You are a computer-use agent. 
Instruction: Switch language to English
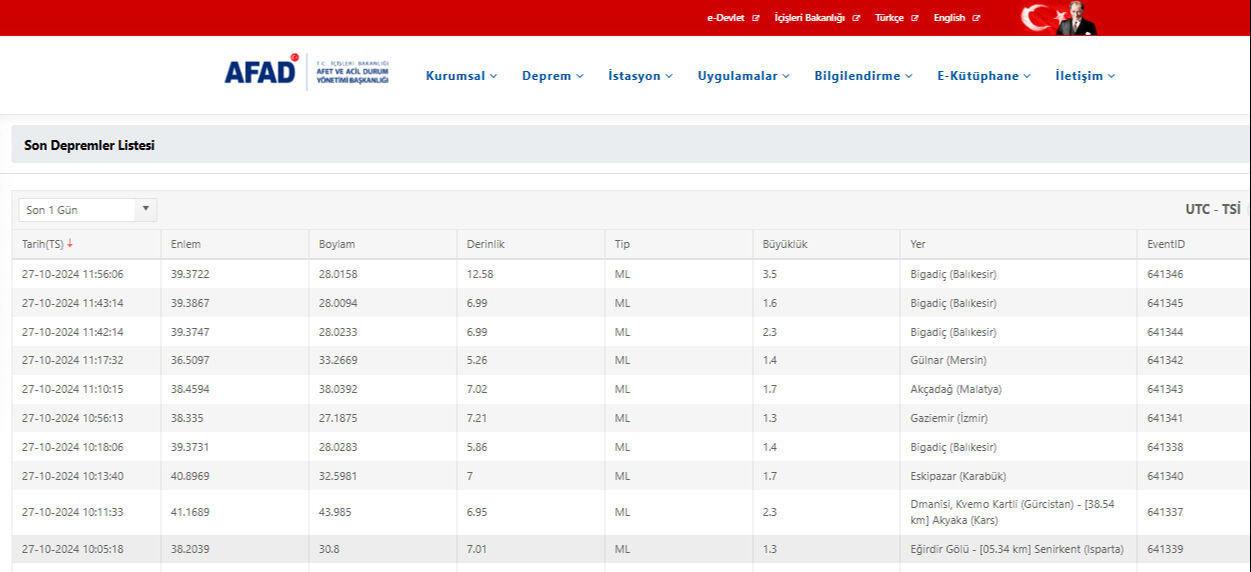pos(955,18)
